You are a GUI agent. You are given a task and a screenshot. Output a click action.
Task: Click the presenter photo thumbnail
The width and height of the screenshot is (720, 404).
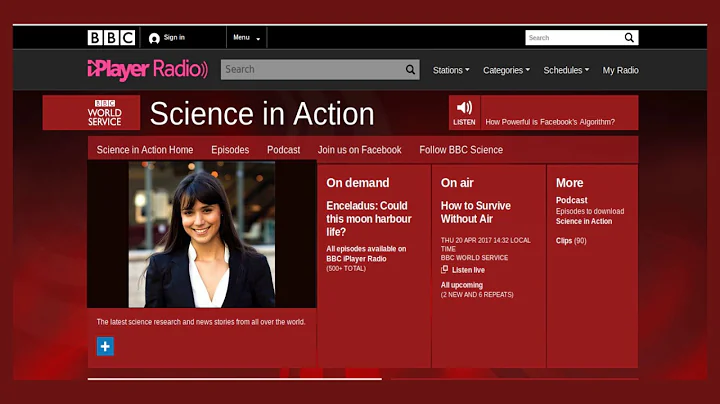(x=202, y=234)
